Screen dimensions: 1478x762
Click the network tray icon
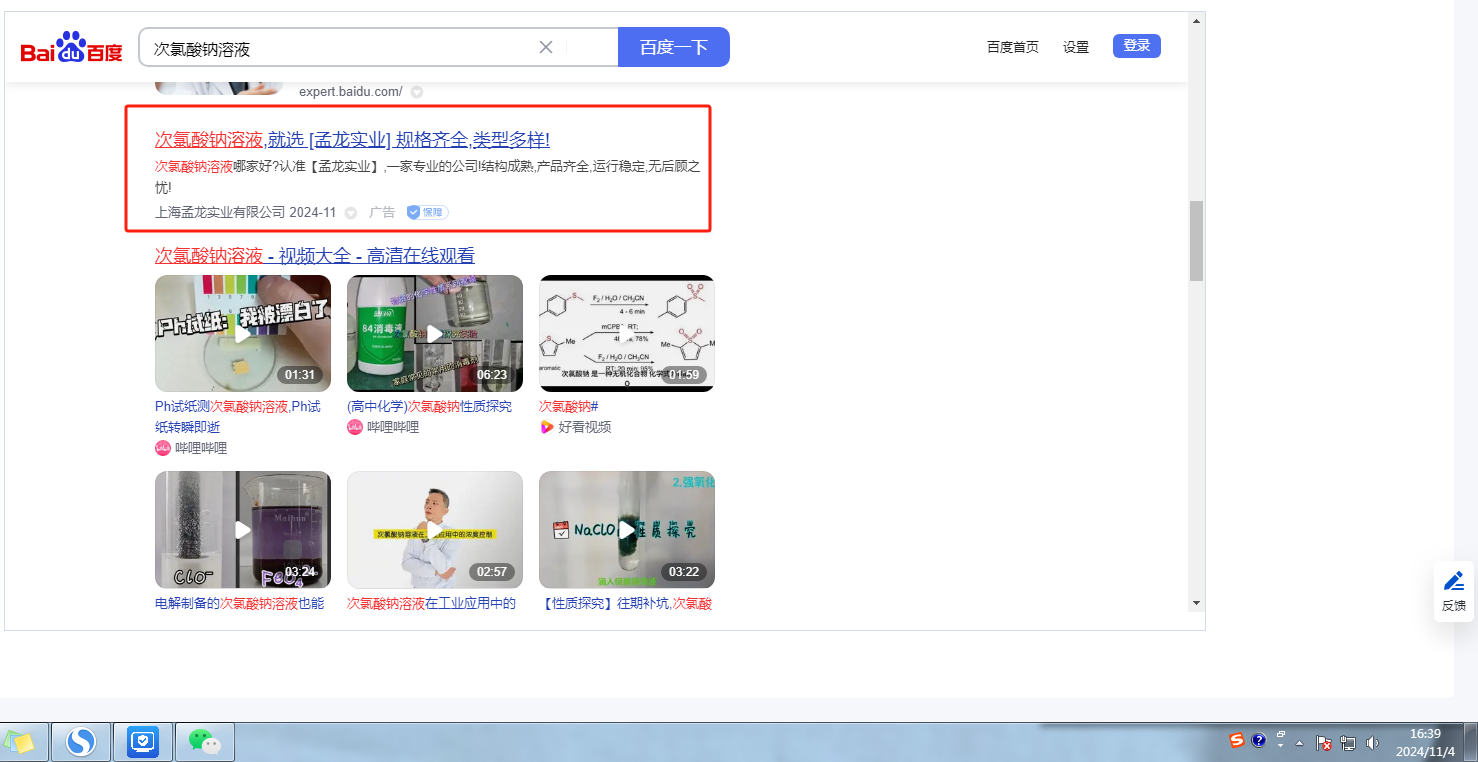click(1348, 743)
